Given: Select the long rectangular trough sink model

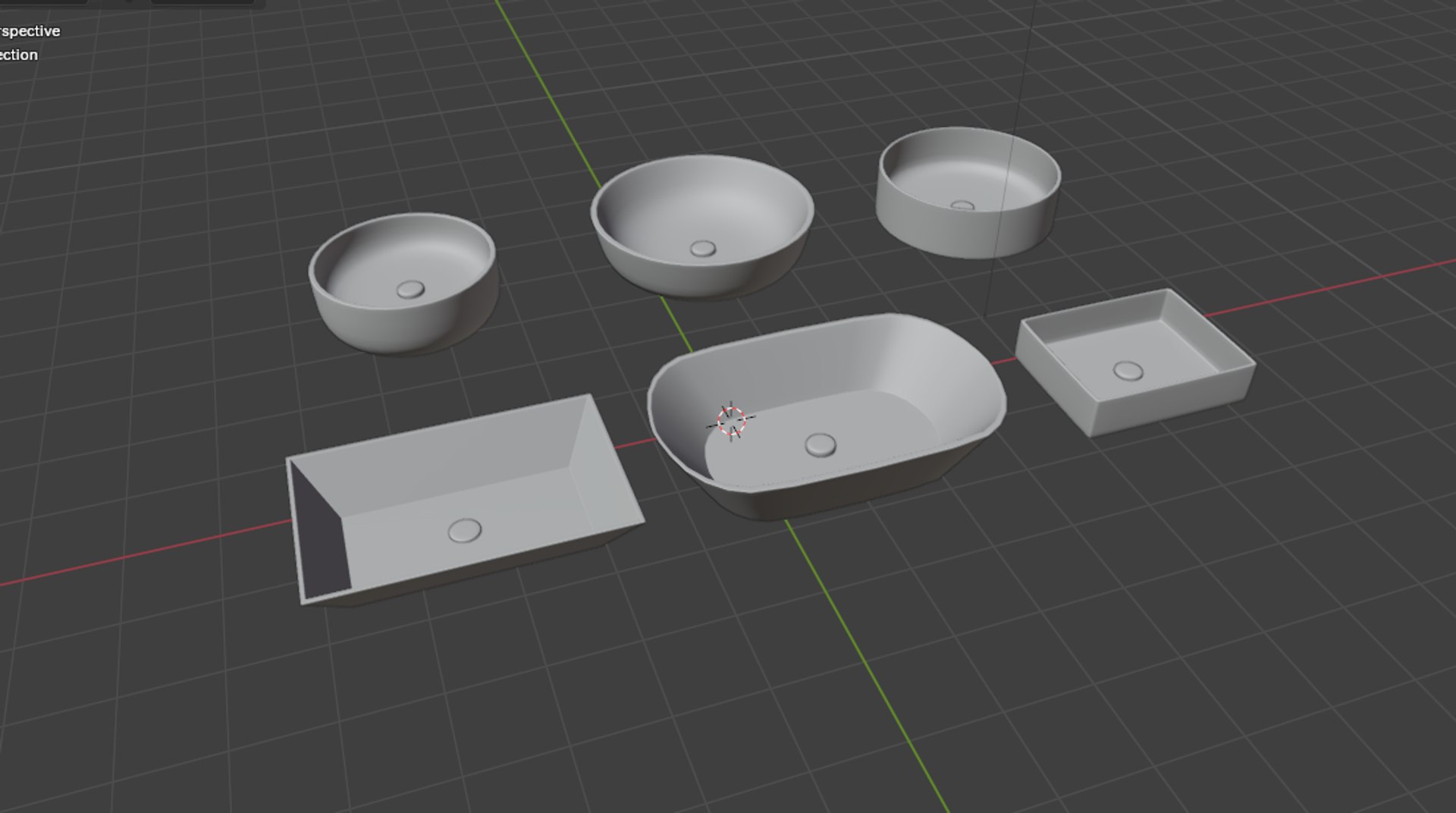Looking at the screenshot, I should point(464,501).
